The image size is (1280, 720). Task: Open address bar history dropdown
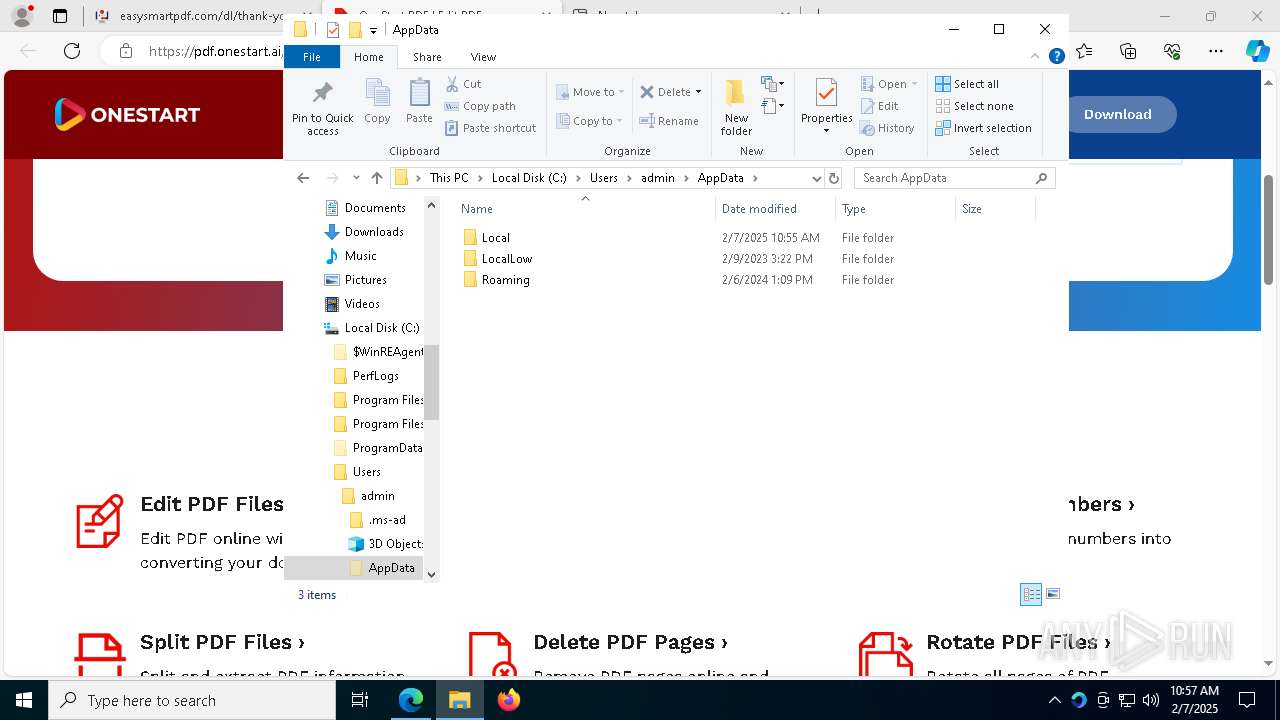(x=816, y=178)
